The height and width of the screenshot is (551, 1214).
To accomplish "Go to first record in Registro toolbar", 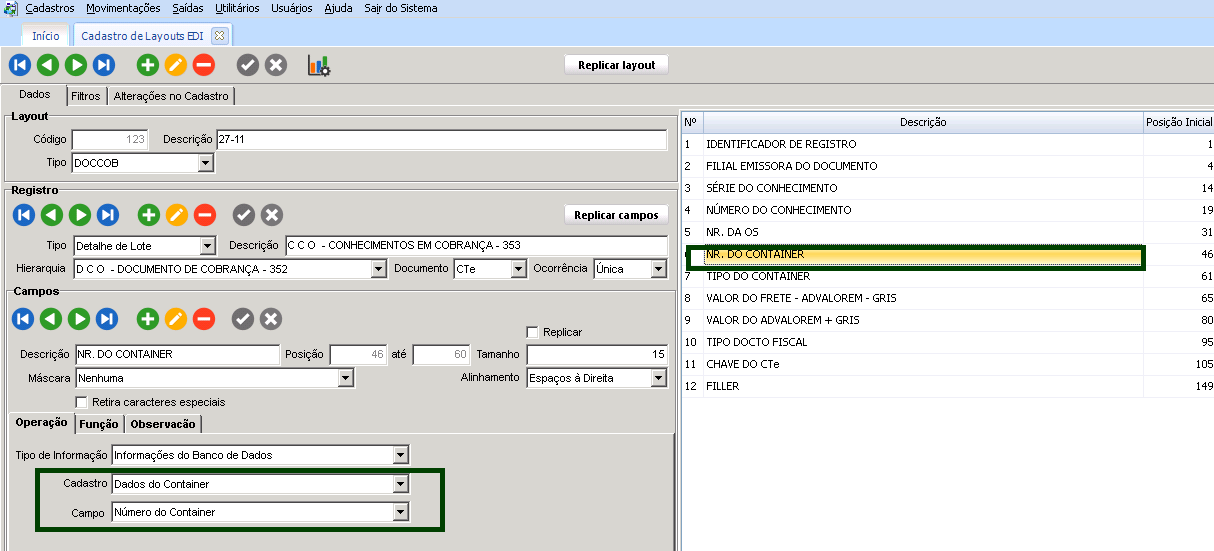I will point(24,215).
